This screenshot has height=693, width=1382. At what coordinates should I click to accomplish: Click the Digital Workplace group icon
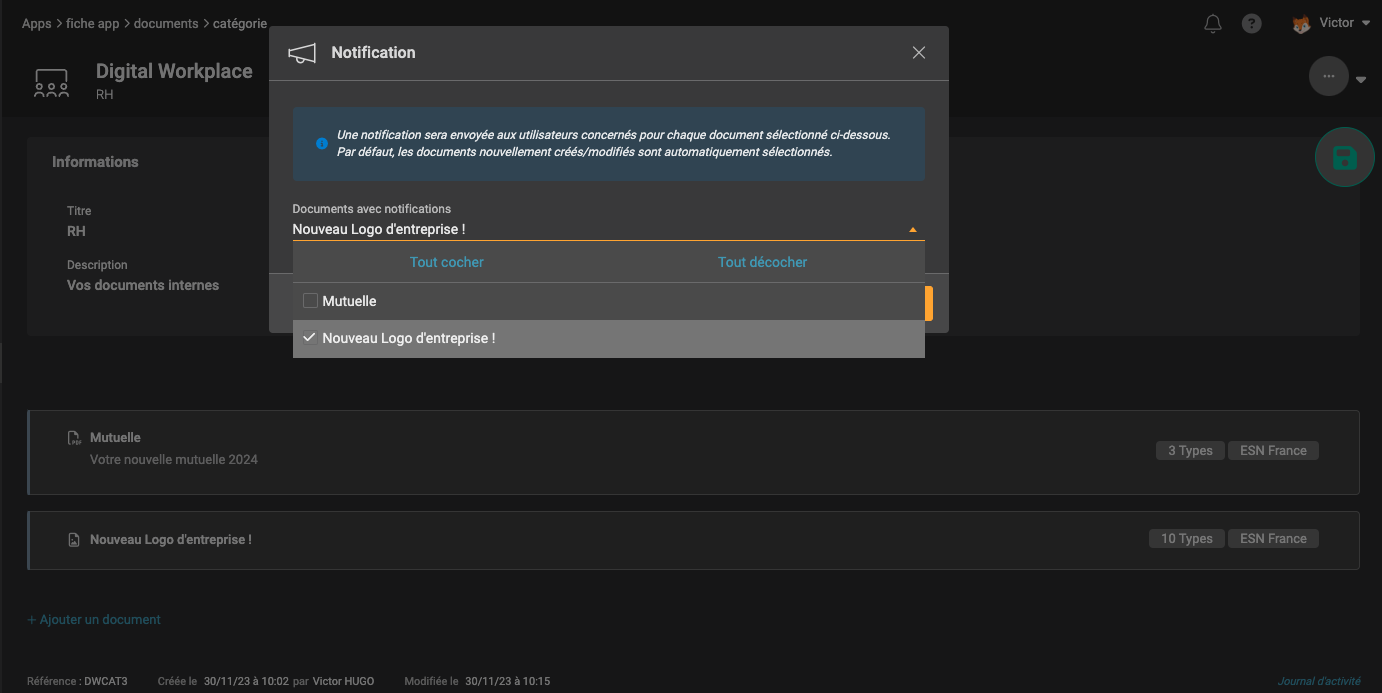[x=51, y=82]
